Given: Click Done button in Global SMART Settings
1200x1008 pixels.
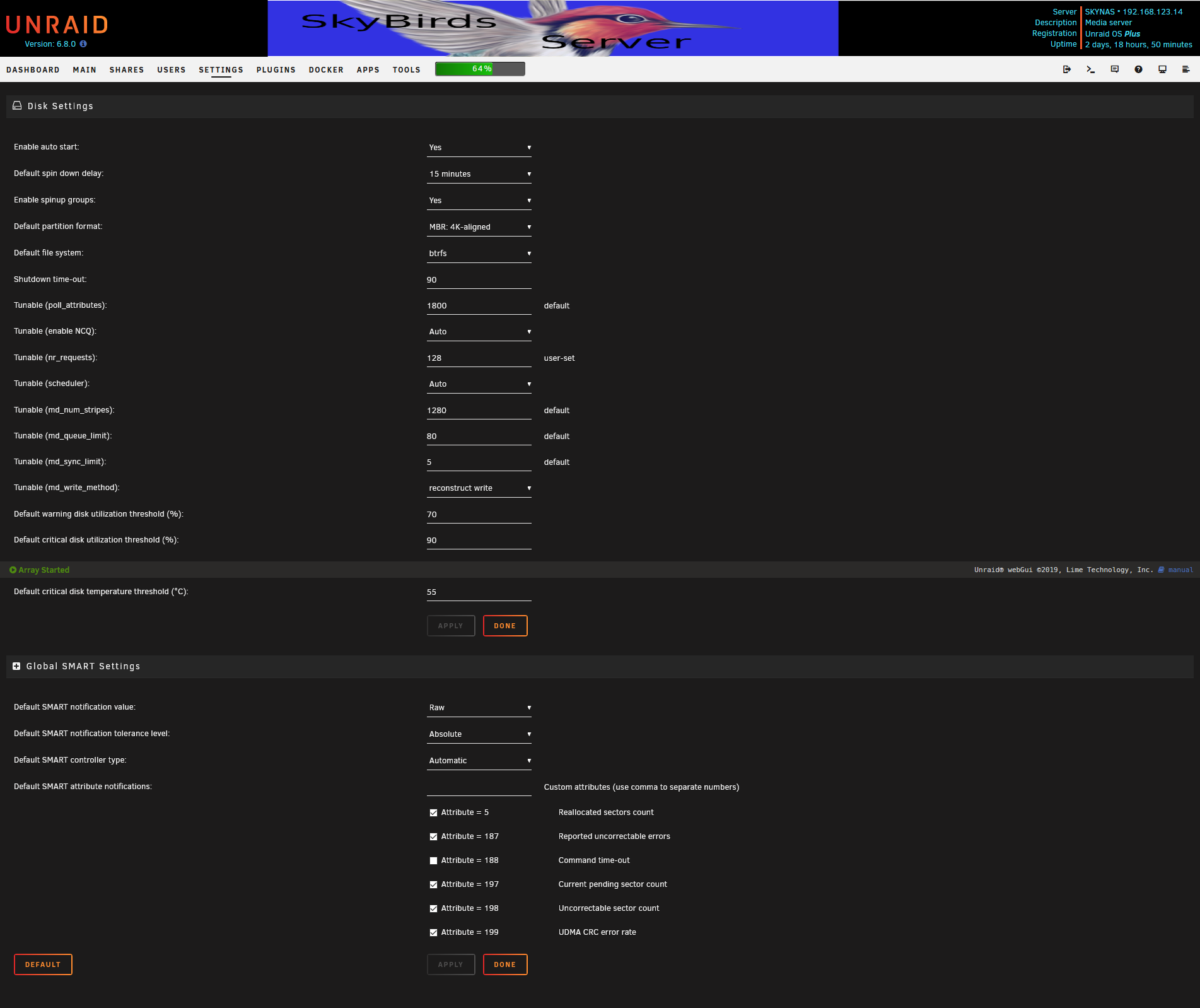Looking at the screenshot, I should pyautogui.click(x=505, y=964).
